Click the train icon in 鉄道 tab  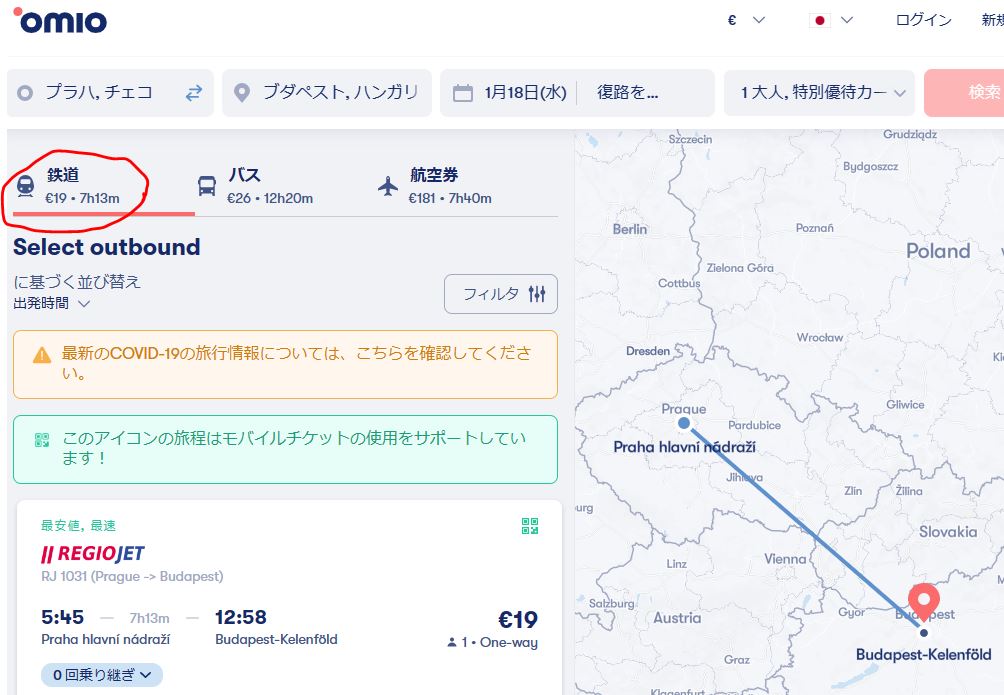[26, 186]
